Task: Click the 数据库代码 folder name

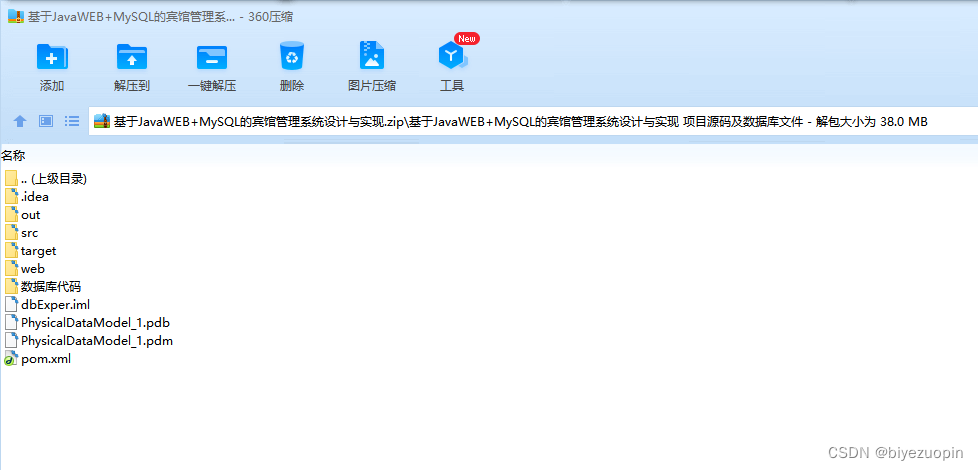Action: pyautogui.click(x=51, y=287)
